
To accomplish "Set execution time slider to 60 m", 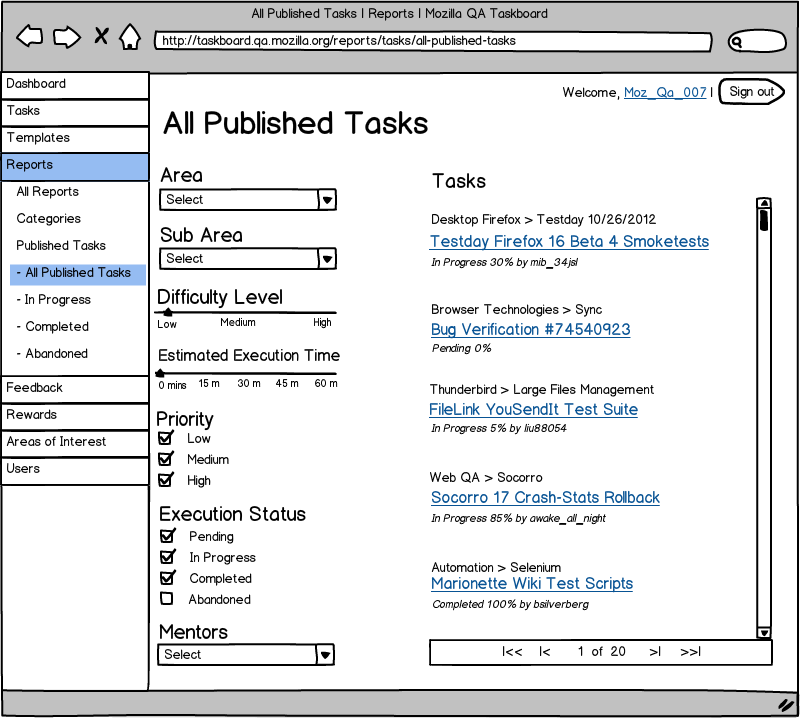I will [x=326, y=373].
